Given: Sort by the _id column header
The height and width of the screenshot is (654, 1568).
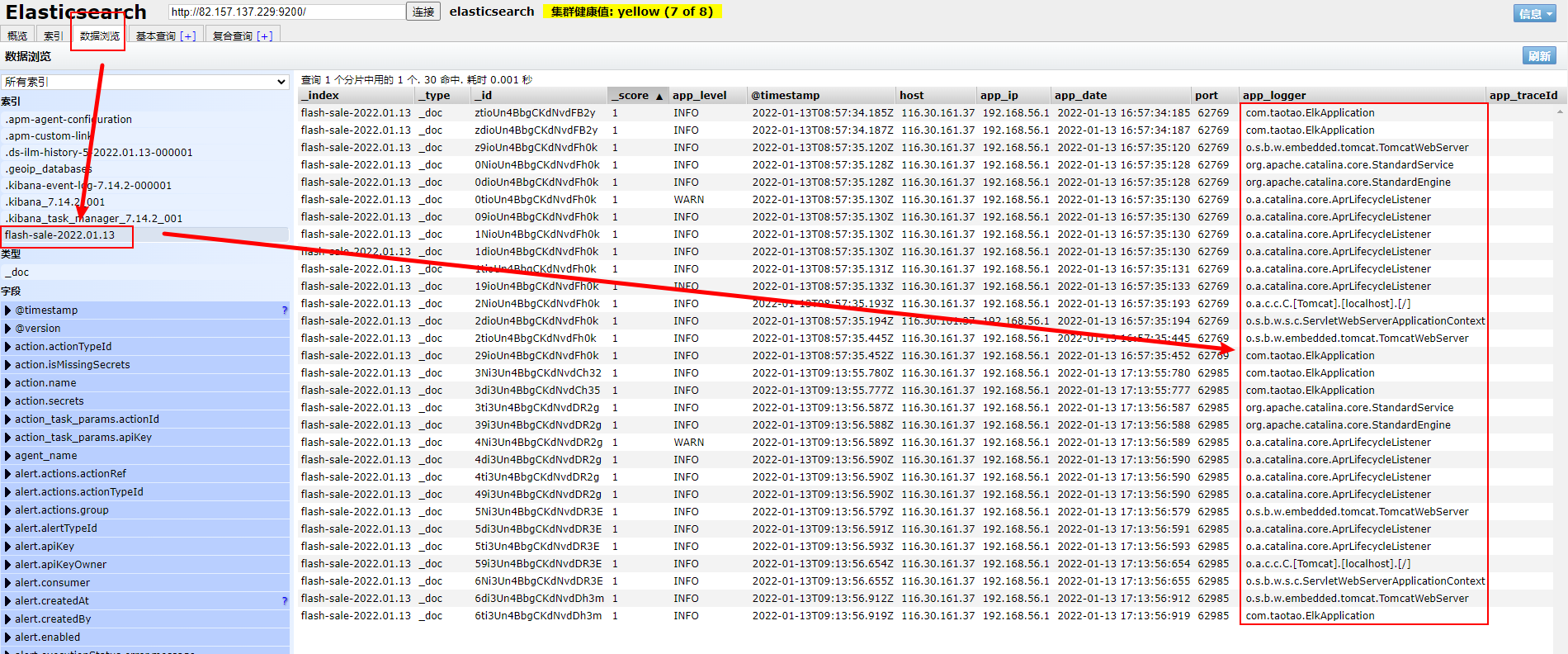Looking at the screenshot, I should pyautogui.click(x=539, y=96).
